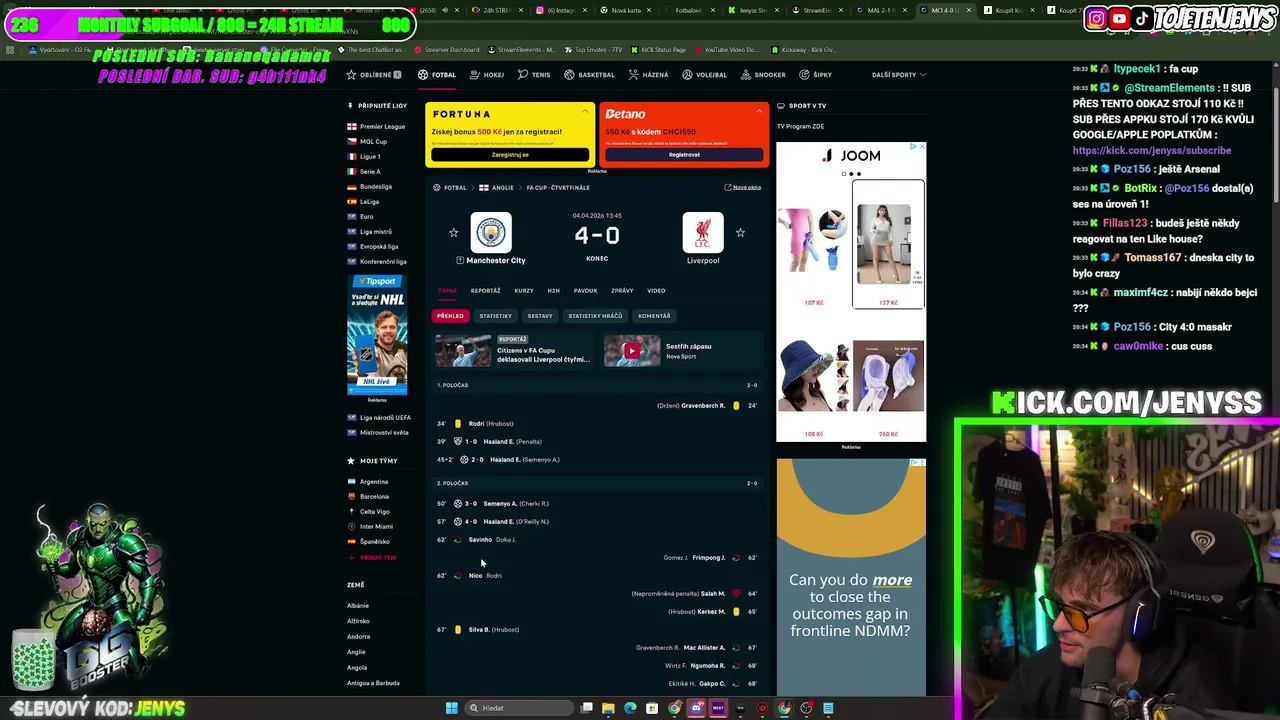The height and width of the screenshot is (720, 1280).
Task: Open Liga mistrů pinned league
Action: [376, 232]
